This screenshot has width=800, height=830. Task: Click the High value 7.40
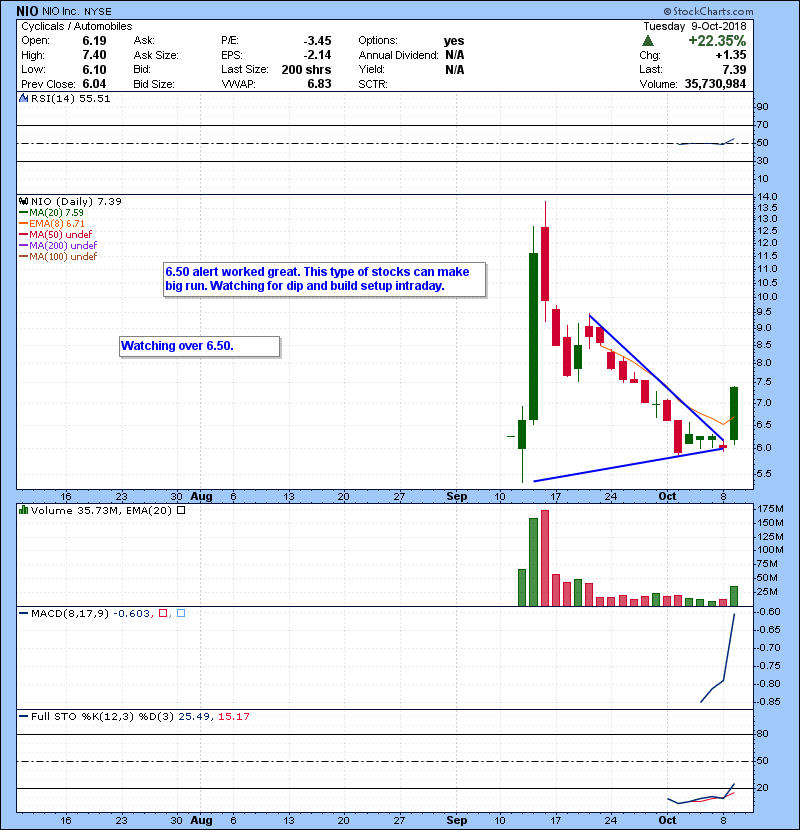[94, 55]
